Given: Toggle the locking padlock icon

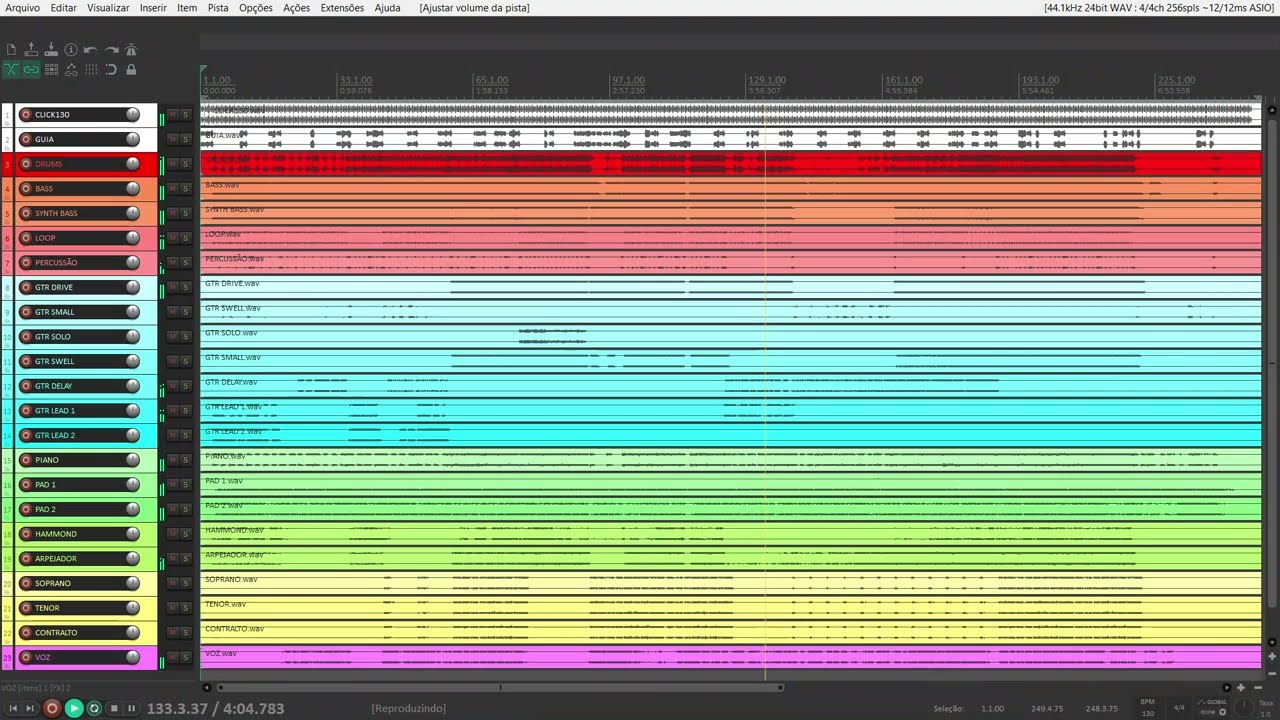Looking at the screenshot, I should point(131,70).
